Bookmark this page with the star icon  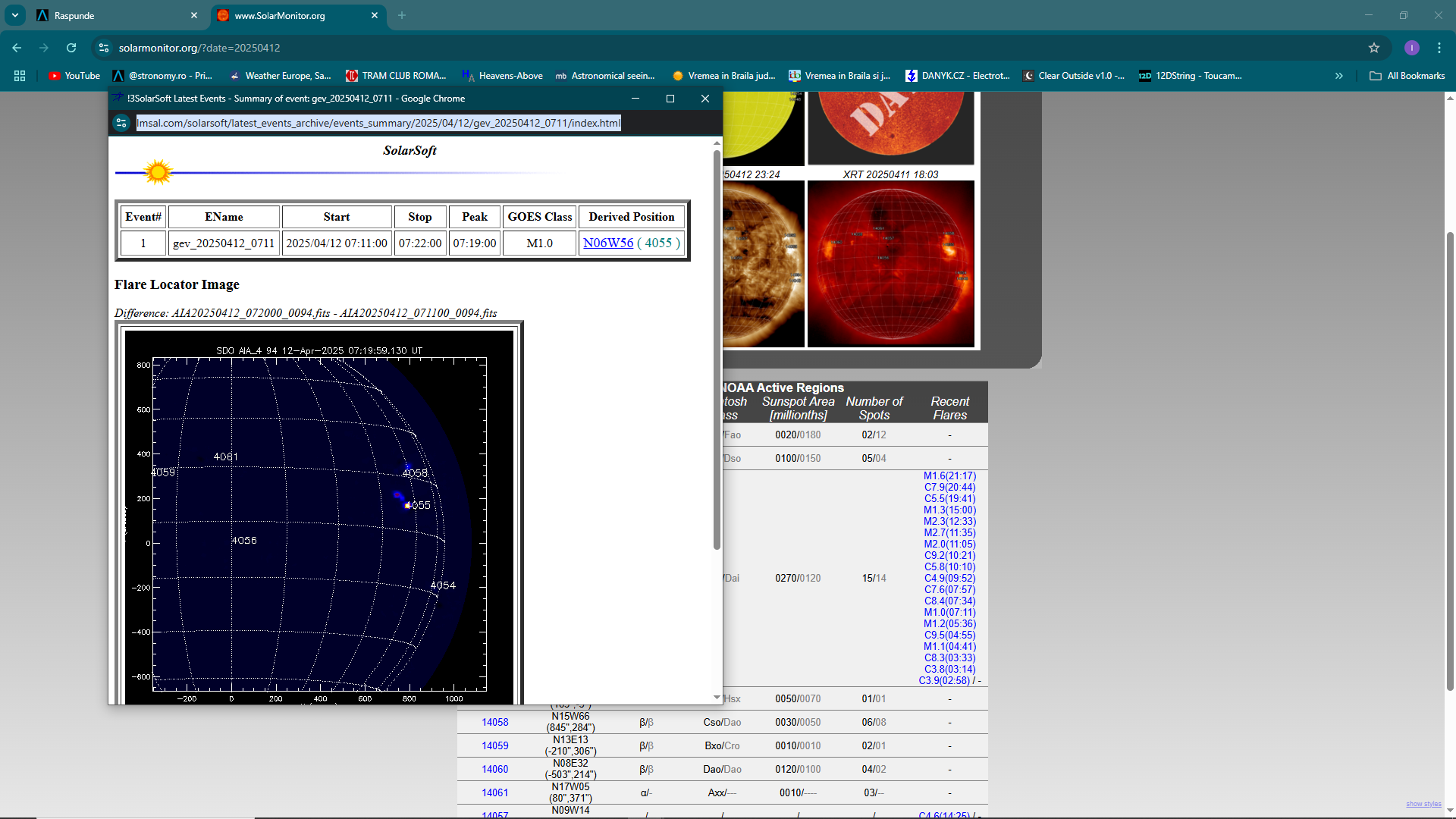(x=1374, y=48)
